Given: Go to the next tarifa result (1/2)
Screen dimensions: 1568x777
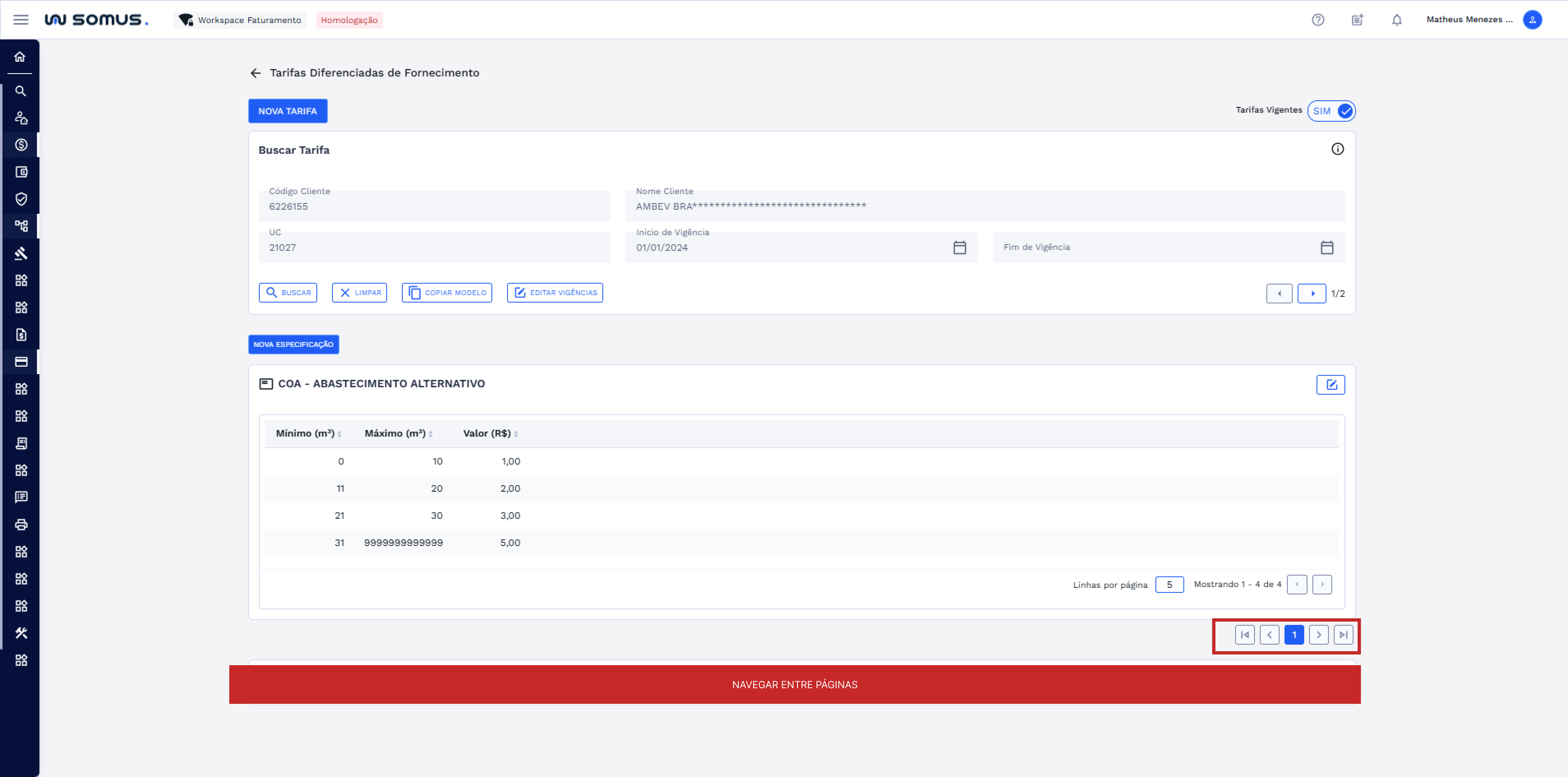Looking at the screenshot, I should (x=1312, y=294).
